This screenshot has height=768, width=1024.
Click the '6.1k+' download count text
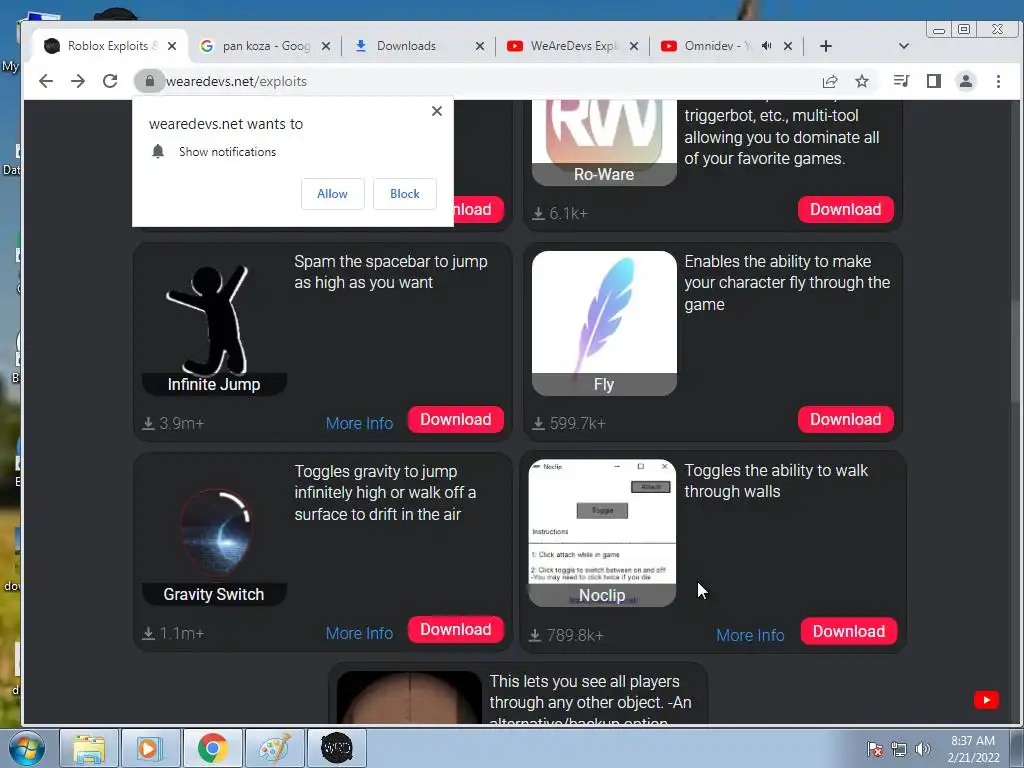pyautogui.click(x=568, y=214)
